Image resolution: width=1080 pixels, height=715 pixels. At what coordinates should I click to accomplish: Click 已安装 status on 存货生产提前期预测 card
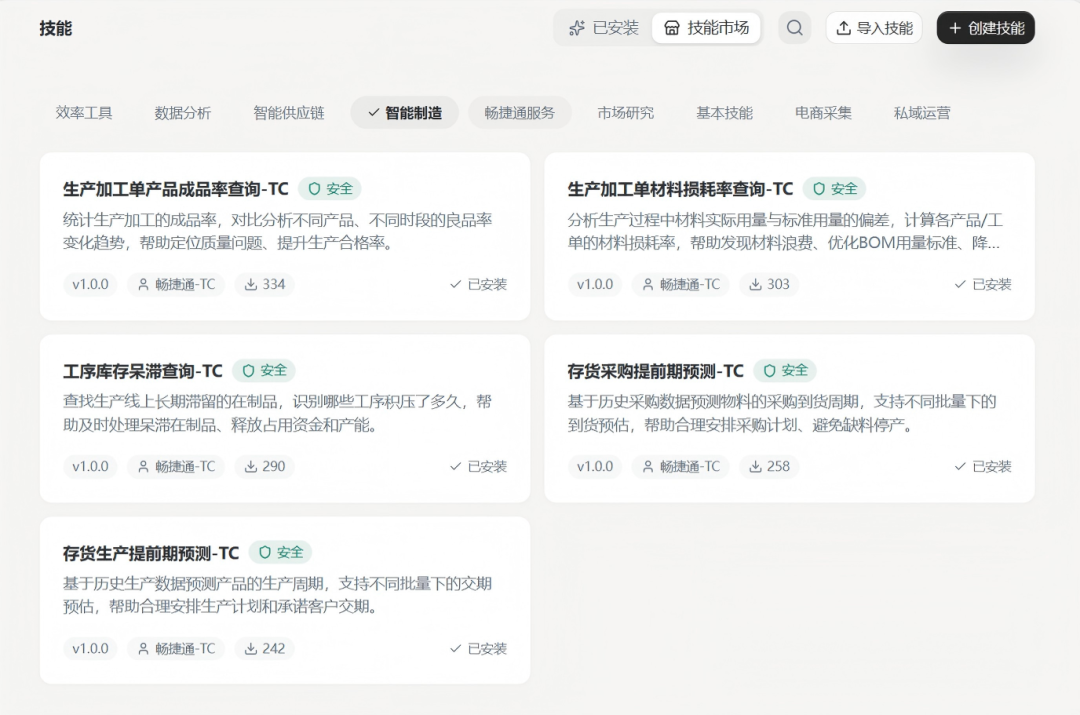coord(478,648)
